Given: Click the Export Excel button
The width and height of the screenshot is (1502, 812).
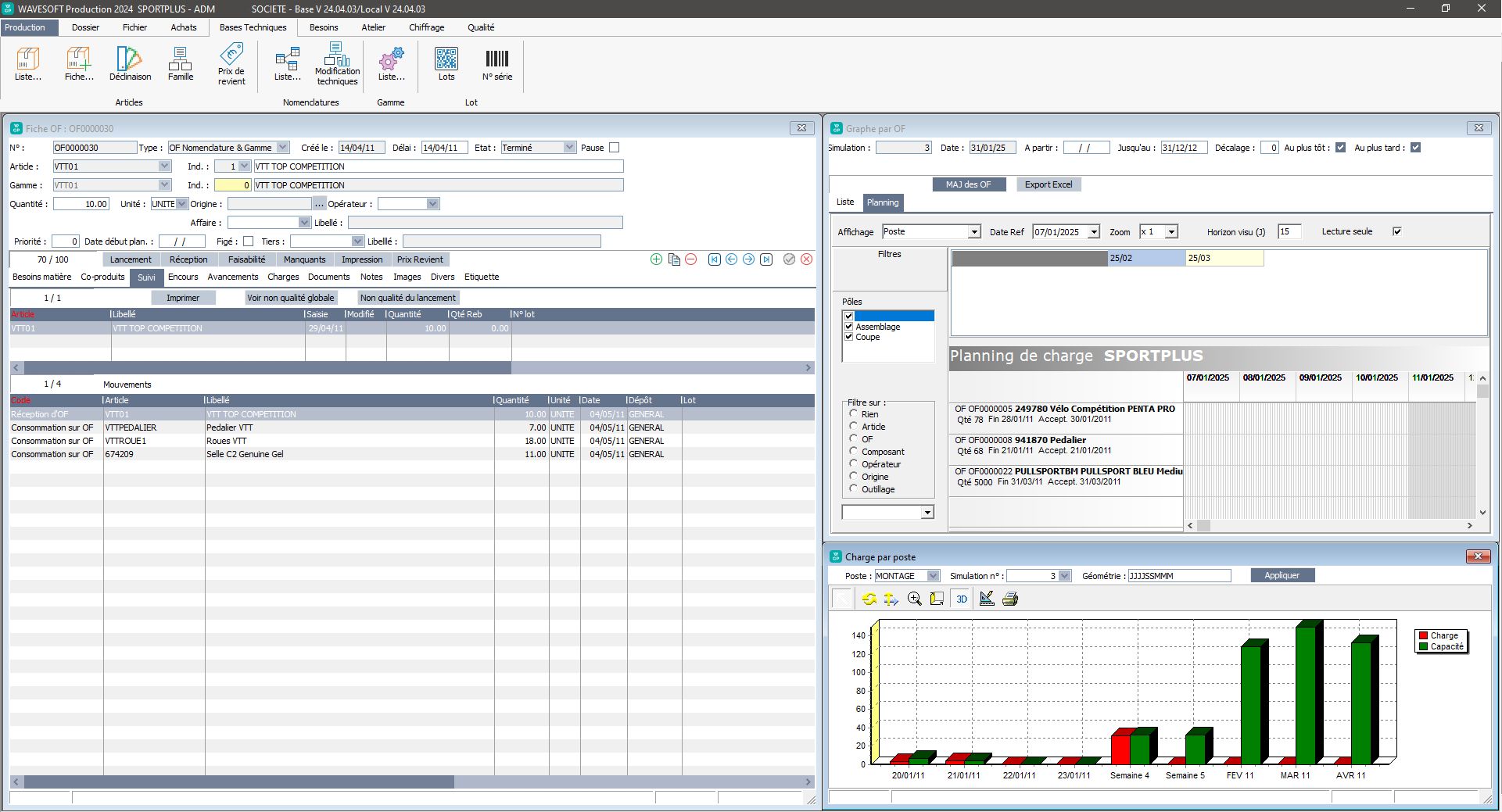Looking at the screenshot, I should (x=1048, y=184).
